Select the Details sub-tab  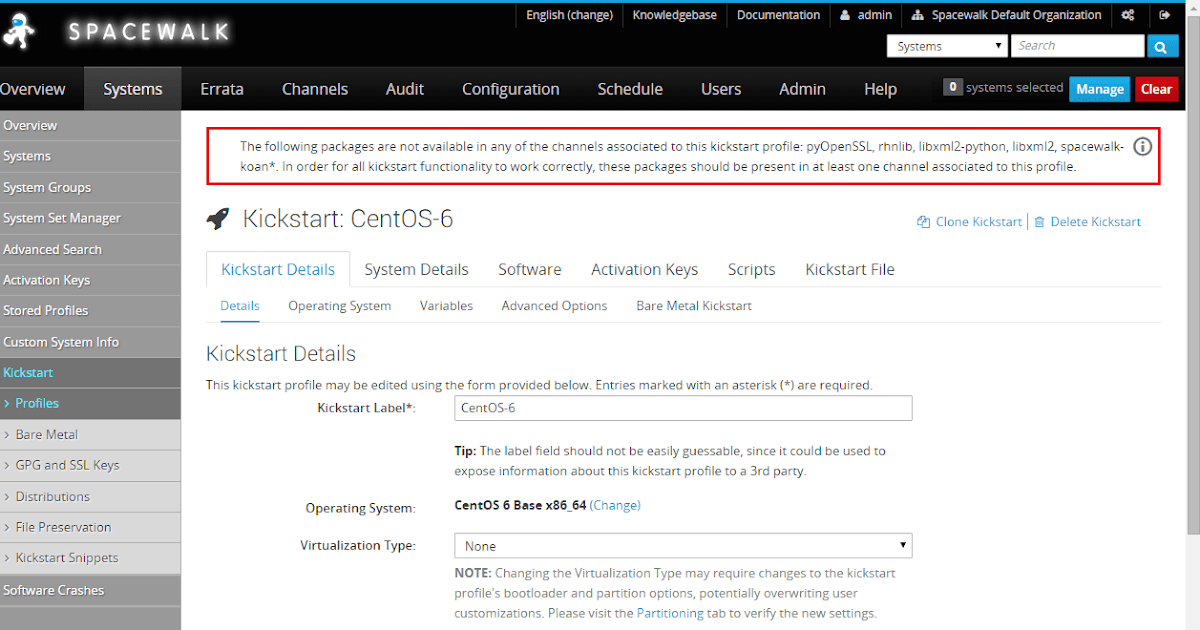click(240, 305)
